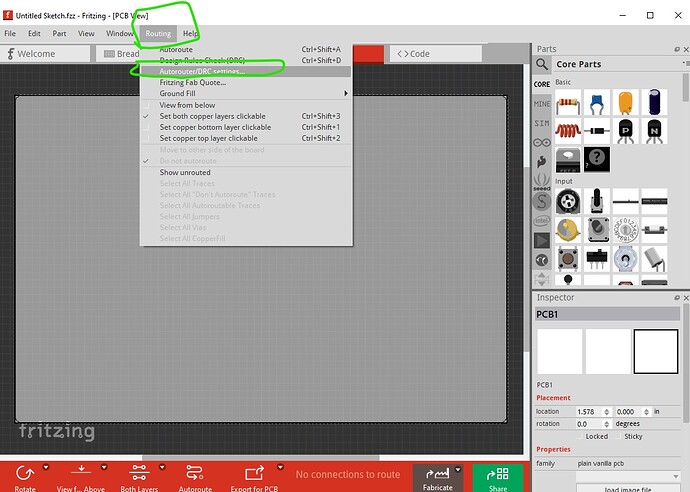Select the diode part
This screenshot has width=690, height=492.
coord(597,131)
